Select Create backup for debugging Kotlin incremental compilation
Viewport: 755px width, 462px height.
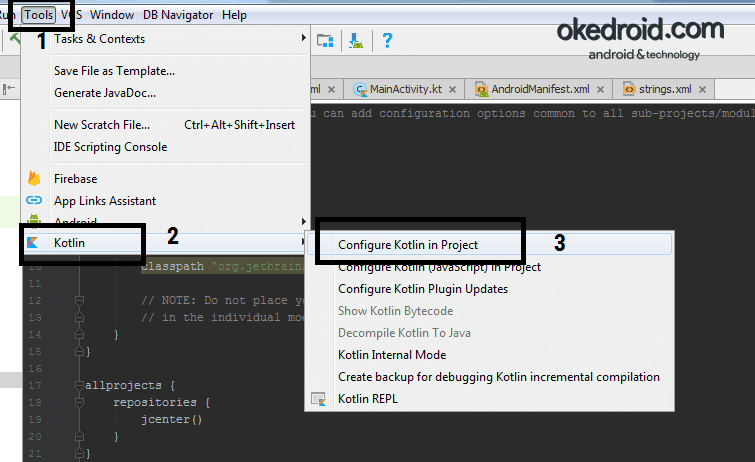489,377
